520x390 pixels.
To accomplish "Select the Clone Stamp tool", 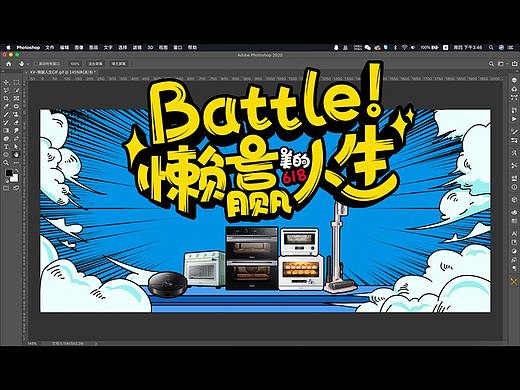I will (x=16, y=114).
